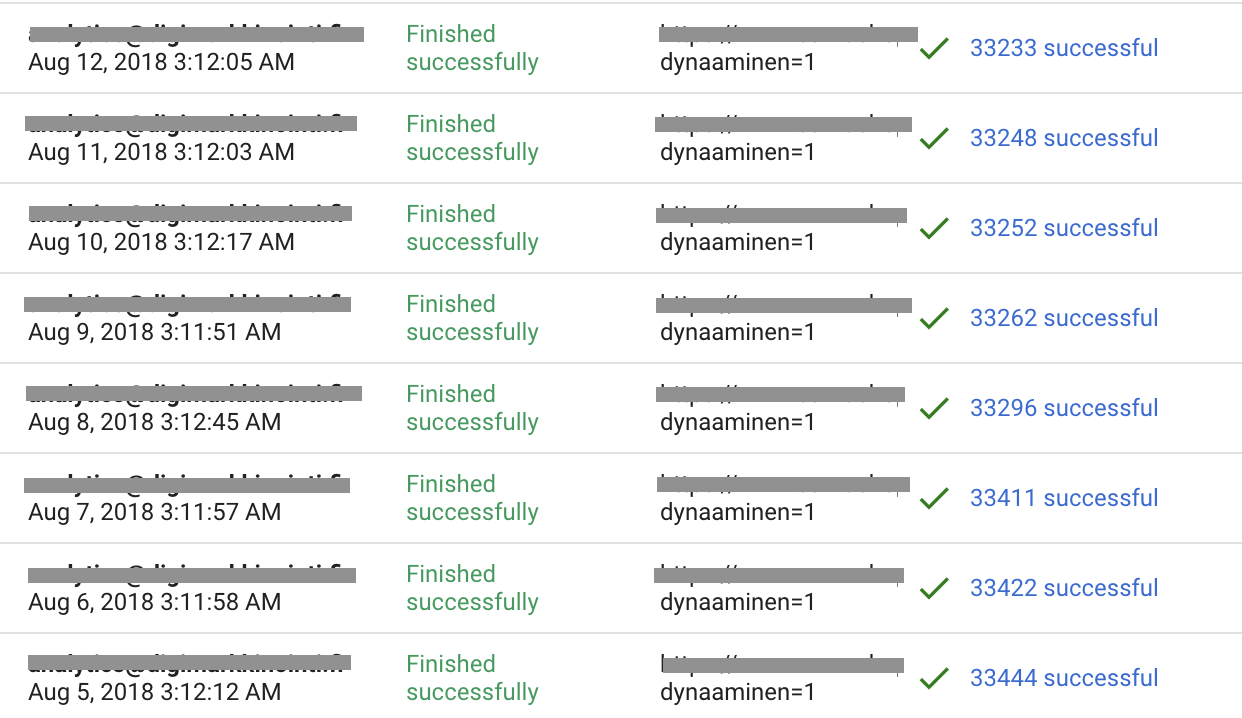This screenshot has width=1242, height=718.
Task: Open the 33422 successful link
Action: (1064, 588)
